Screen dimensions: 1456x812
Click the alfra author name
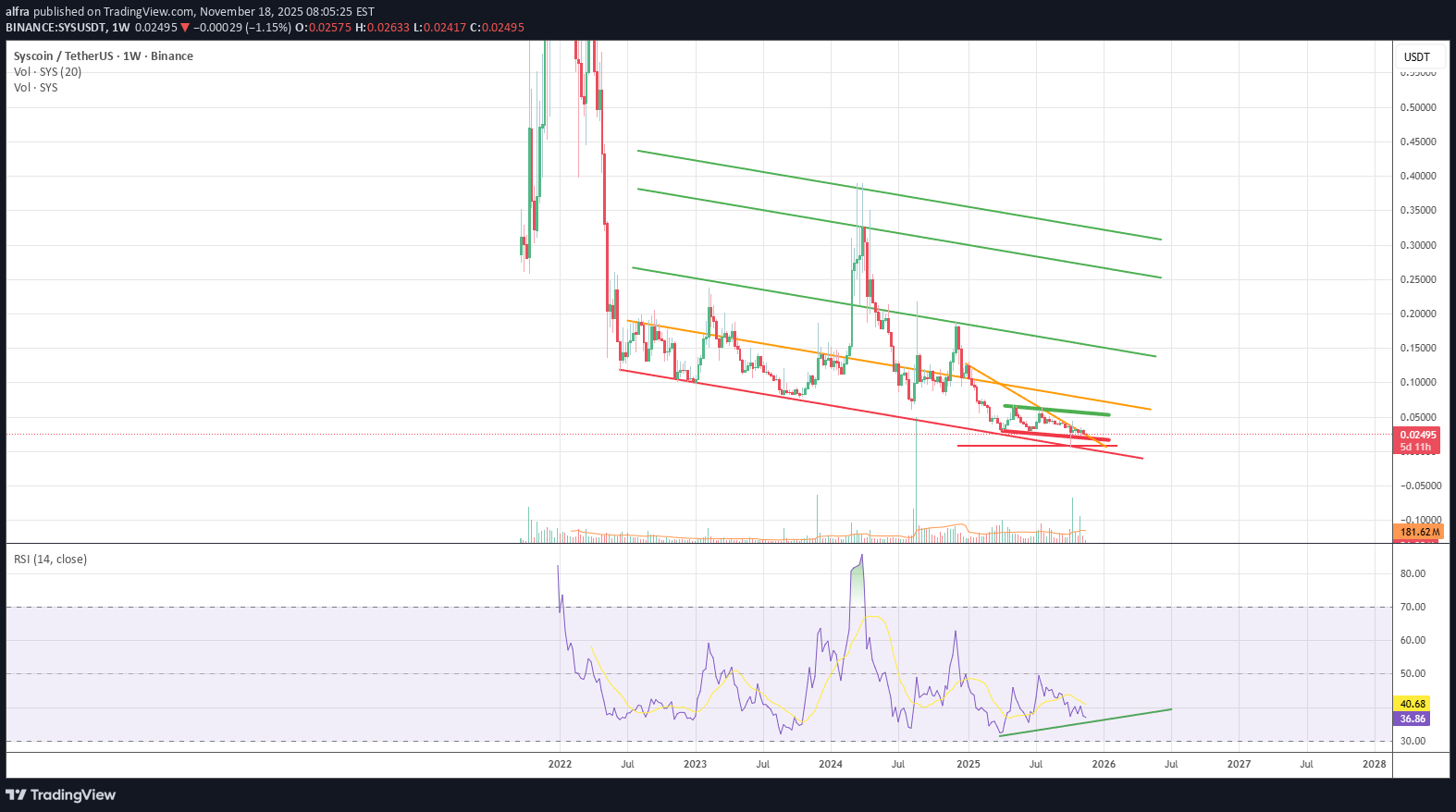click(18, 12)
